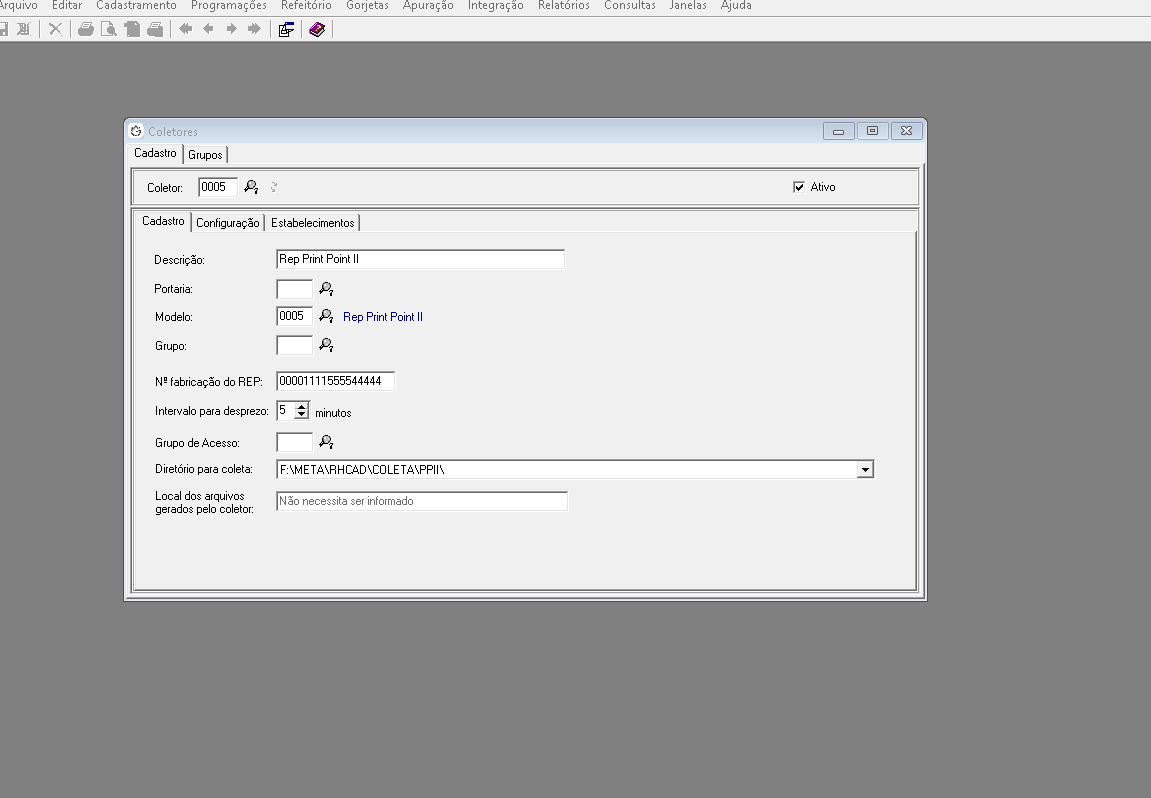Open the Cadastramento menu
Image resolution: width=1151 pixels, height=798 pixels.
(136, 6)
